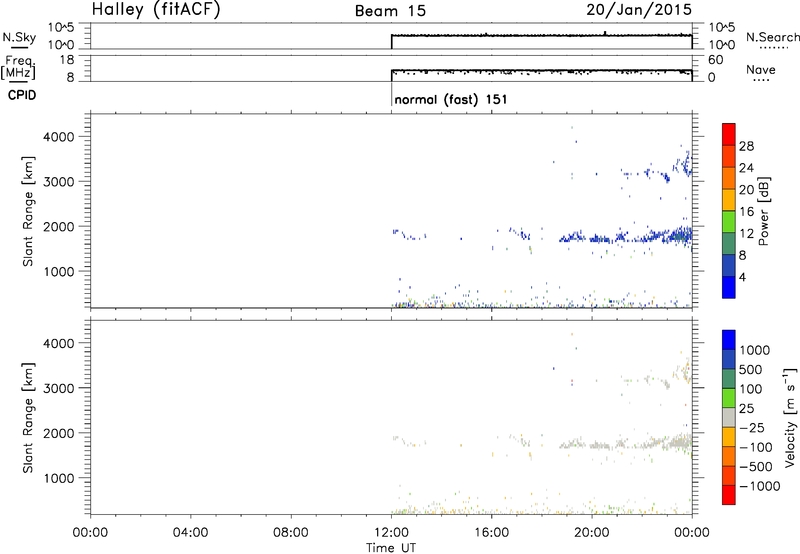Viewport: 800px width, 554px height.
Task: Select the 'Beam 15' label
Action: [x=390, y=11]
